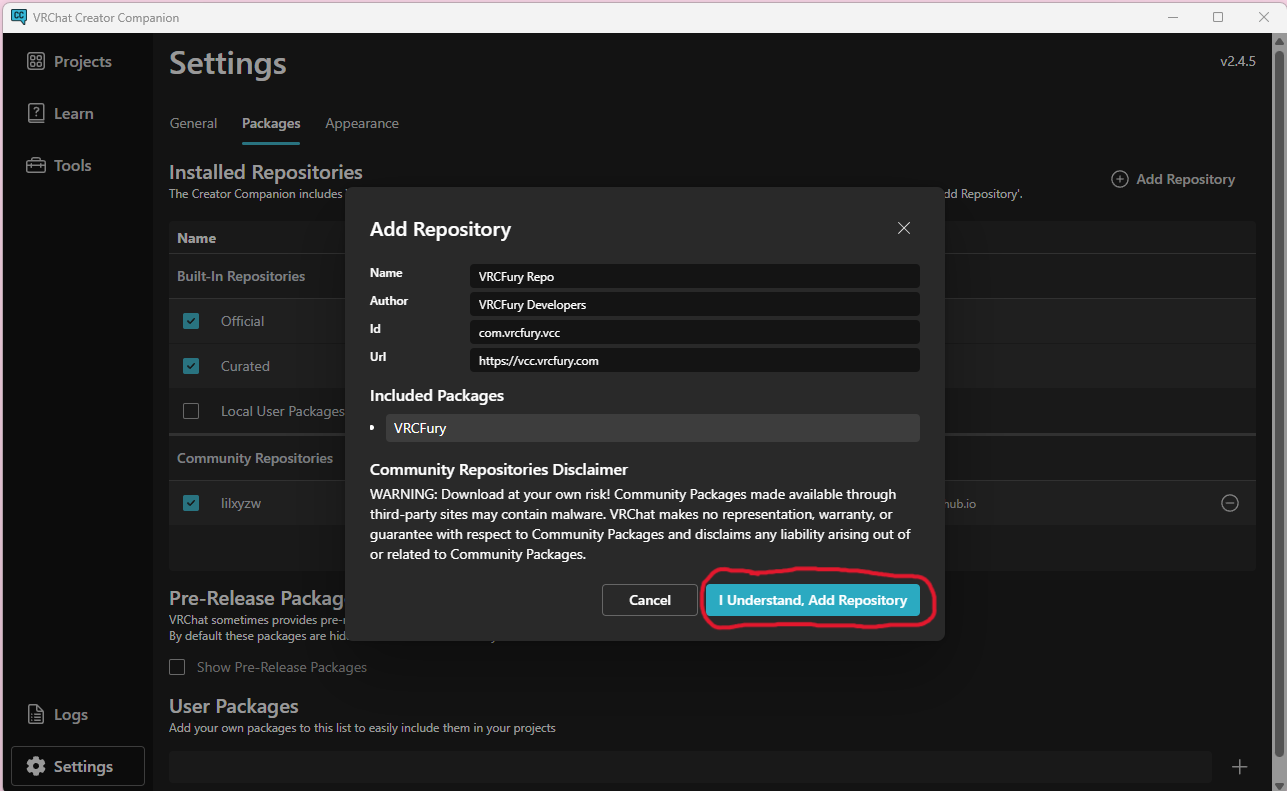Click the Id field com.vrcfury.vcc
1287x791 pixels.
pyautogui.click(x=695, y=332)
